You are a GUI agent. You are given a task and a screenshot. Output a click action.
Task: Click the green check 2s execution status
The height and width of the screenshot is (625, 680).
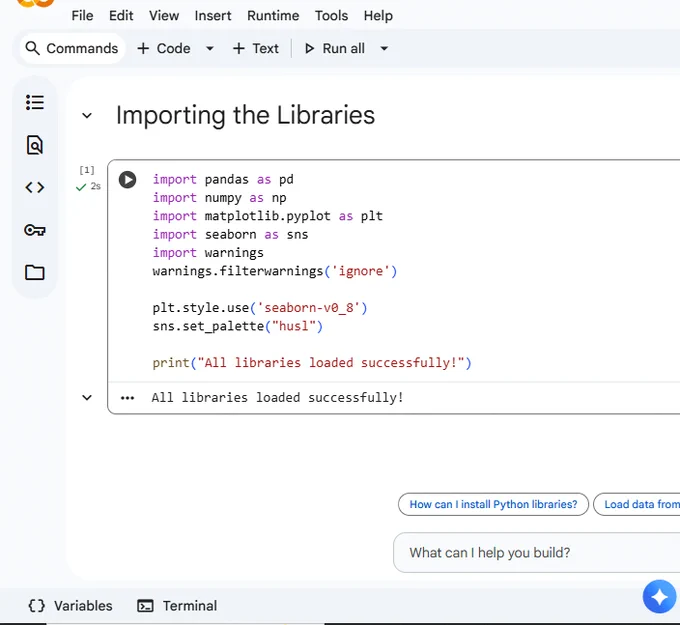pyautogui.click(x=88, y=187)
